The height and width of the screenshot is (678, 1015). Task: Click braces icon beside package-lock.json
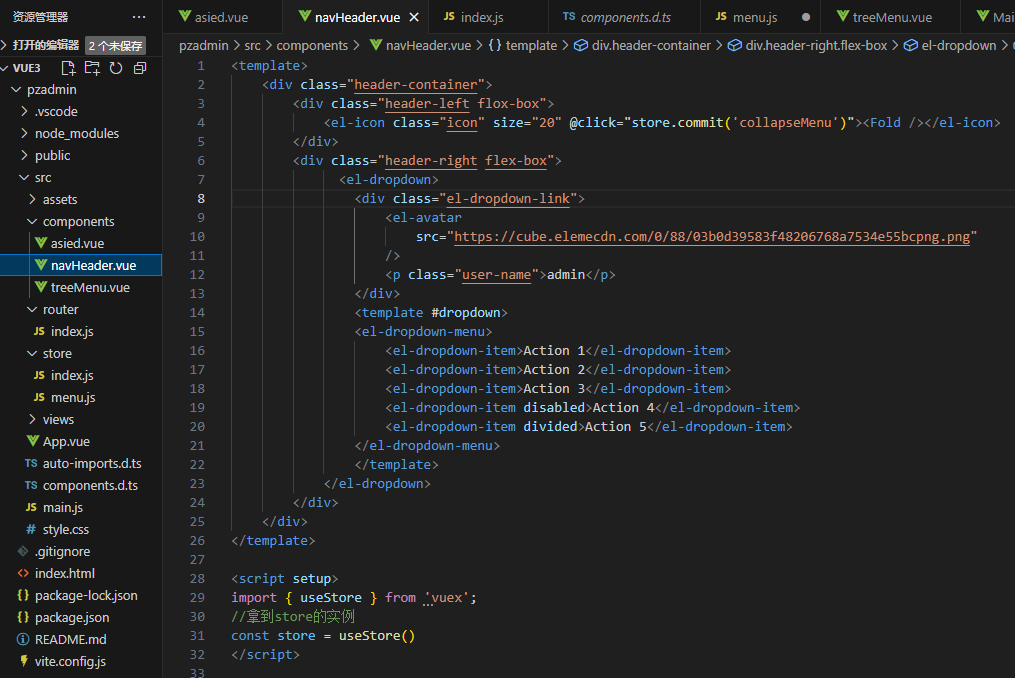coord(23,595)
